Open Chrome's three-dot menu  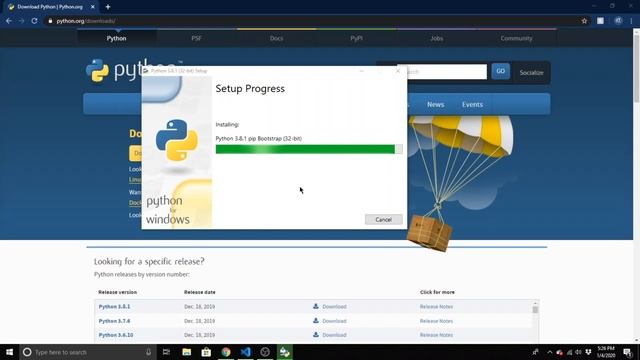pos(632,21)
